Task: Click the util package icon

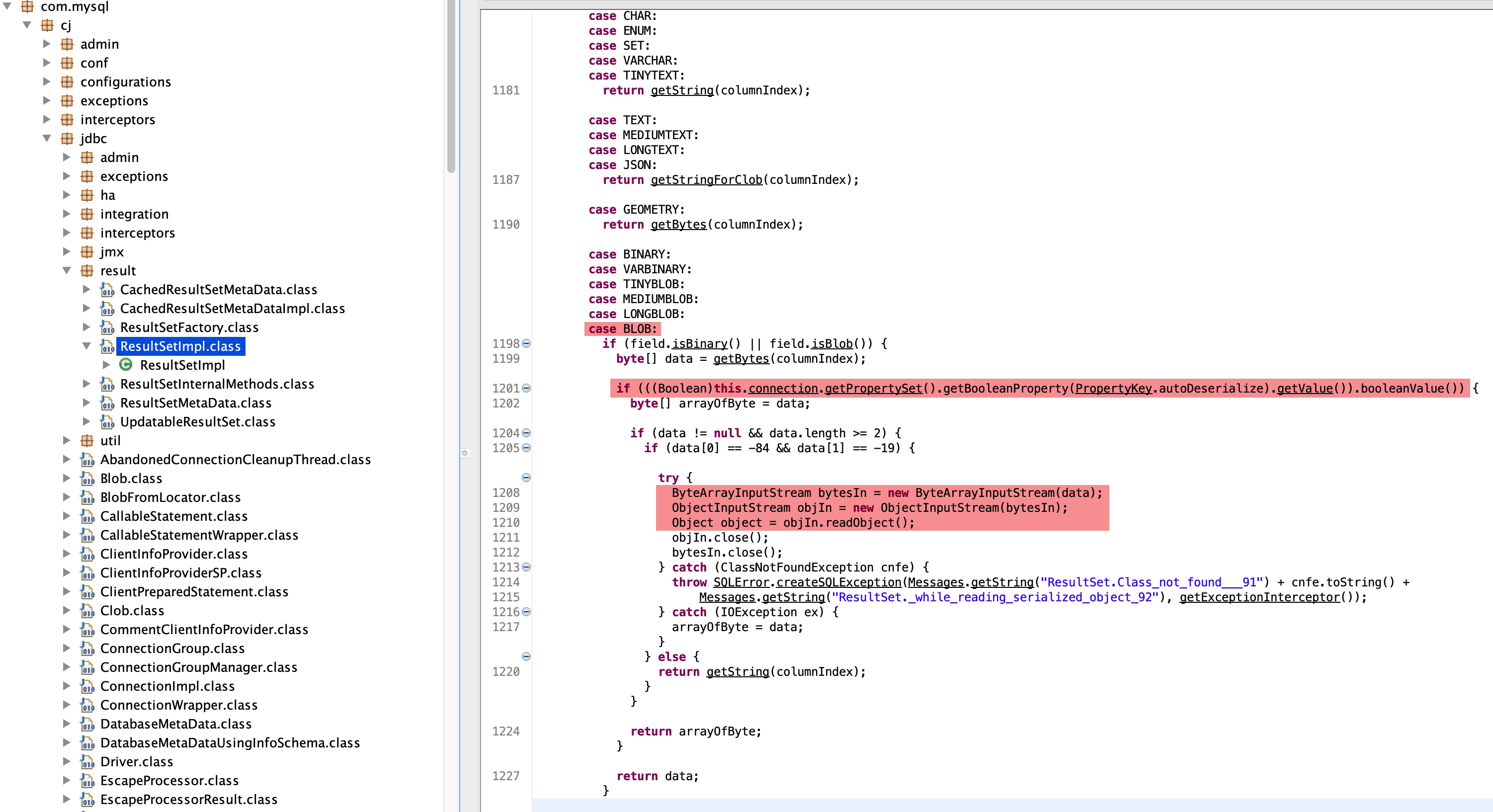Action: 87,440
